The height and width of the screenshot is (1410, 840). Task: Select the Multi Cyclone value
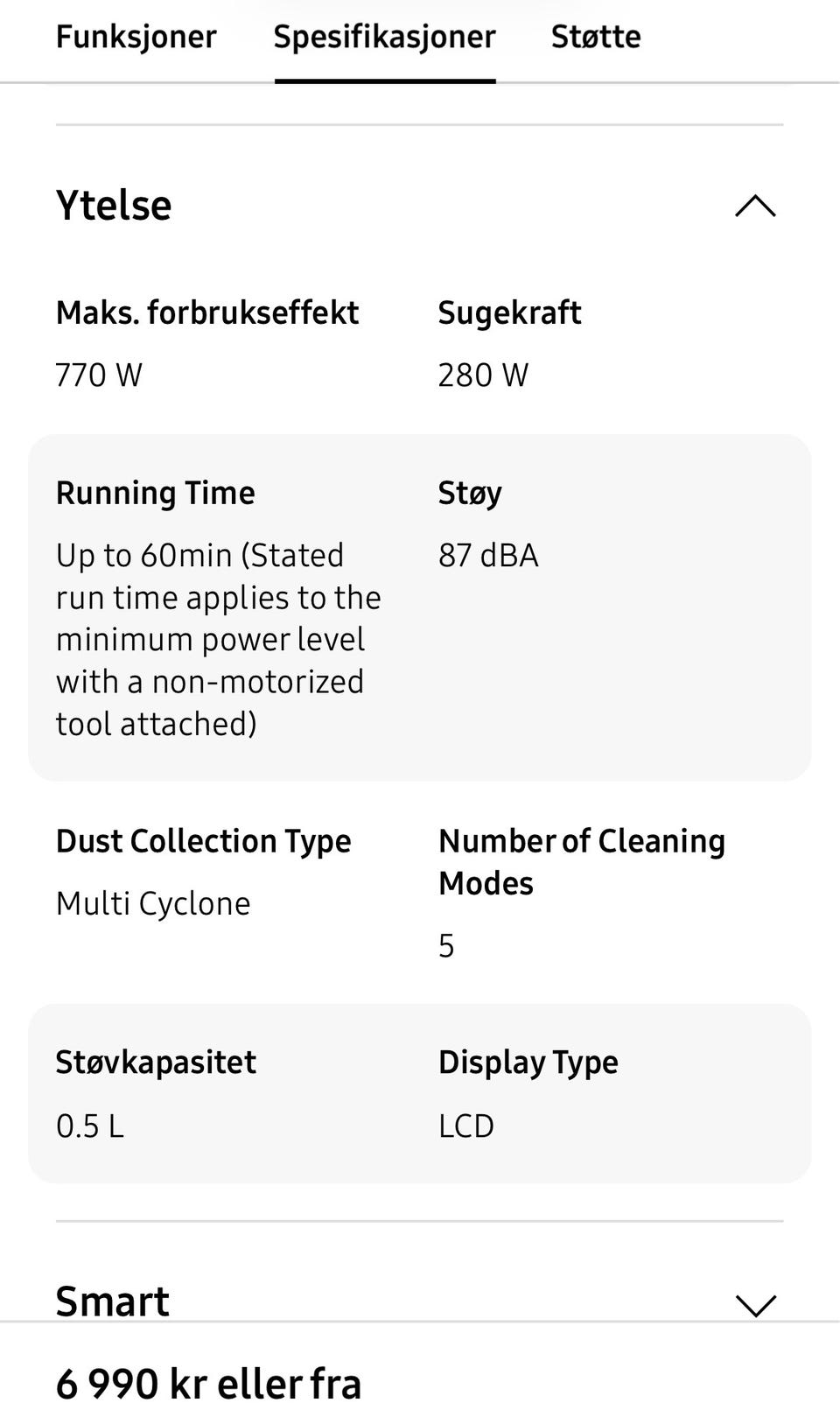(153, 904)
